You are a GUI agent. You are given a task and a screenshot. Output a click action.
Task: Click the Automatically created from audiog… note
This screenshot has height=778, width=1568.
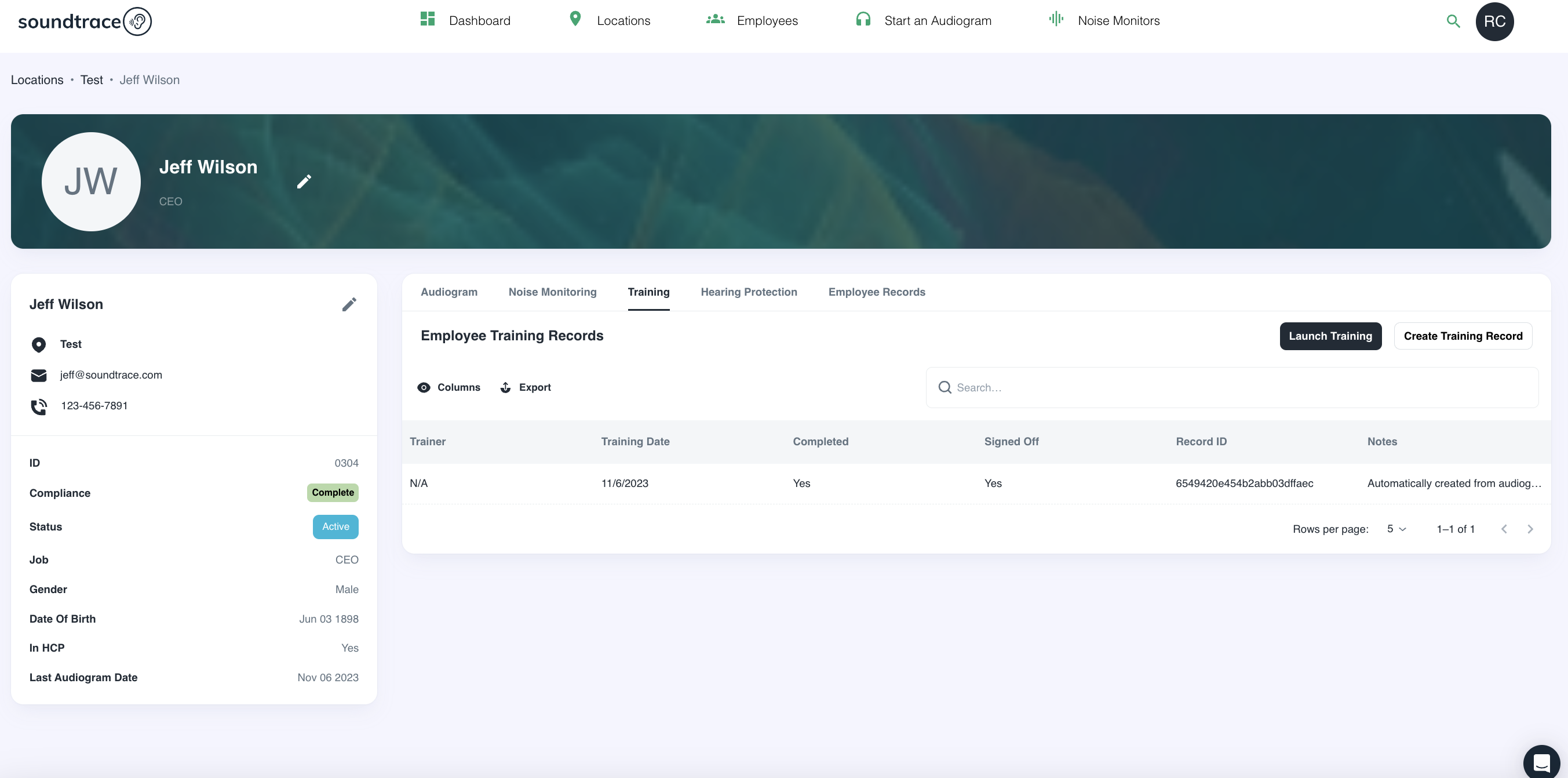coord(1454,483)
